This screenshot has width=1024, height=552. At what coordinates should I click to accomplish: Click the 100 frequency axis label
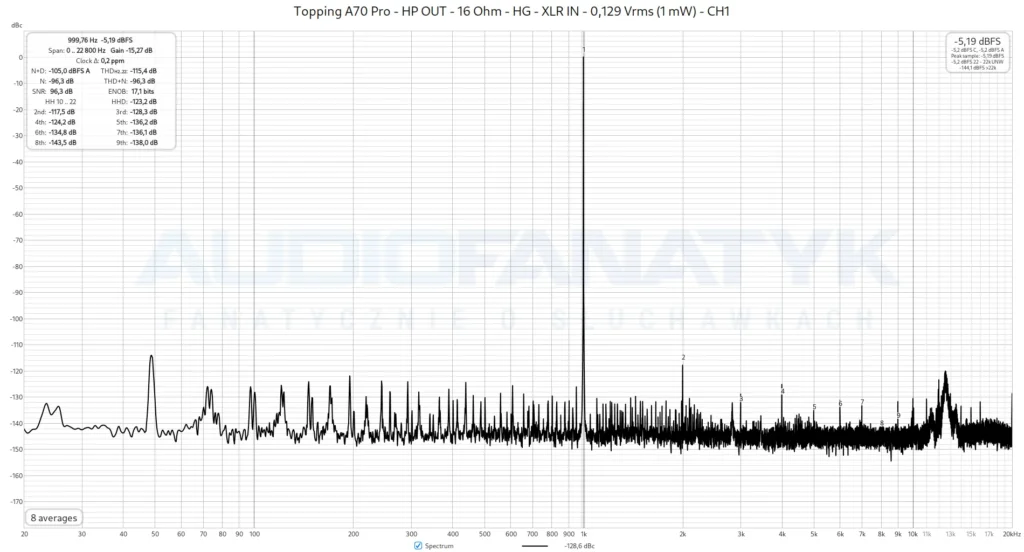(255, 534)
